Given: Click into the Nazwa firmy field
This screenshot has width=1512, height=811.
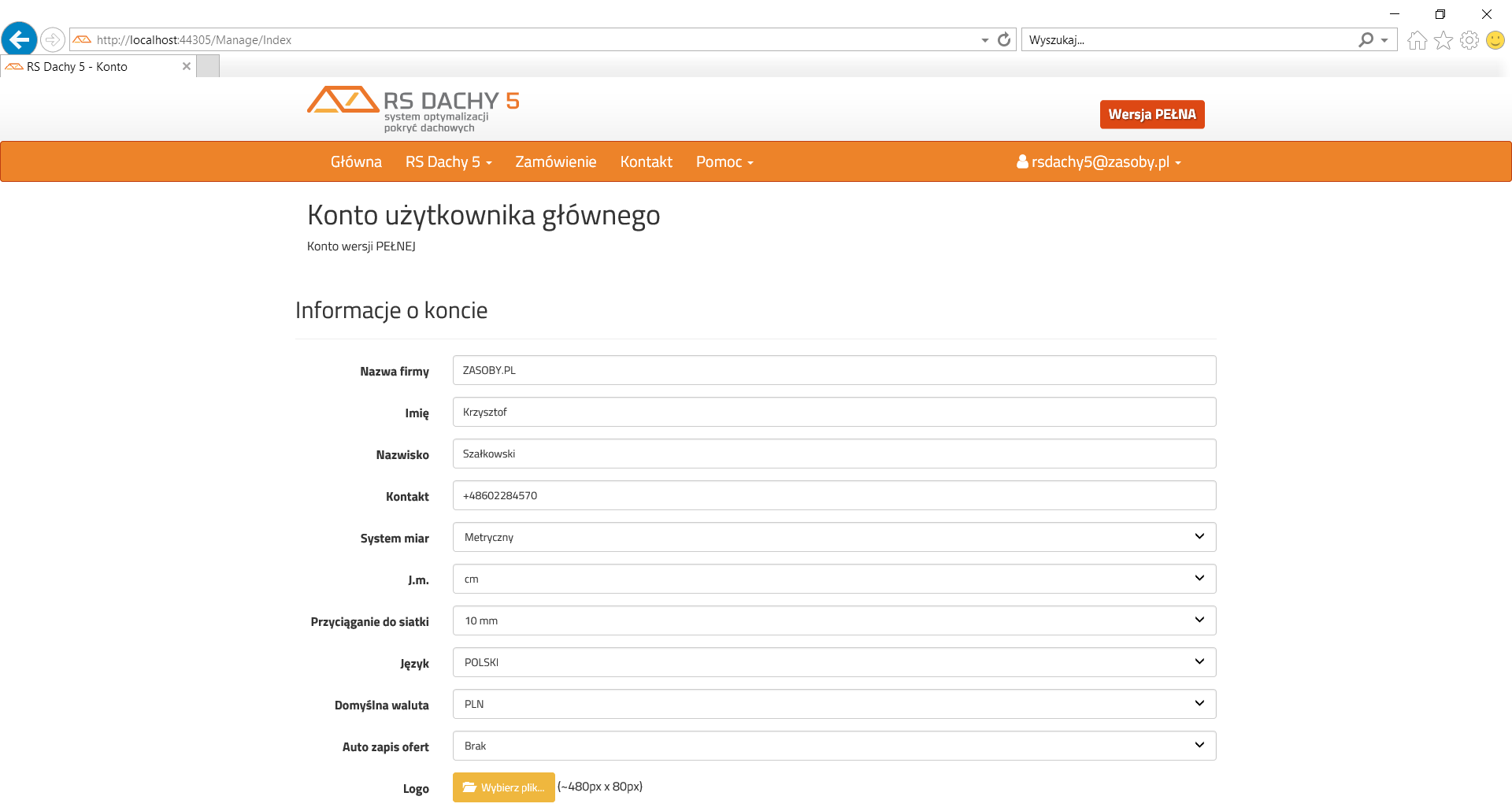Looking at the screenshot, I should point(834,370).
